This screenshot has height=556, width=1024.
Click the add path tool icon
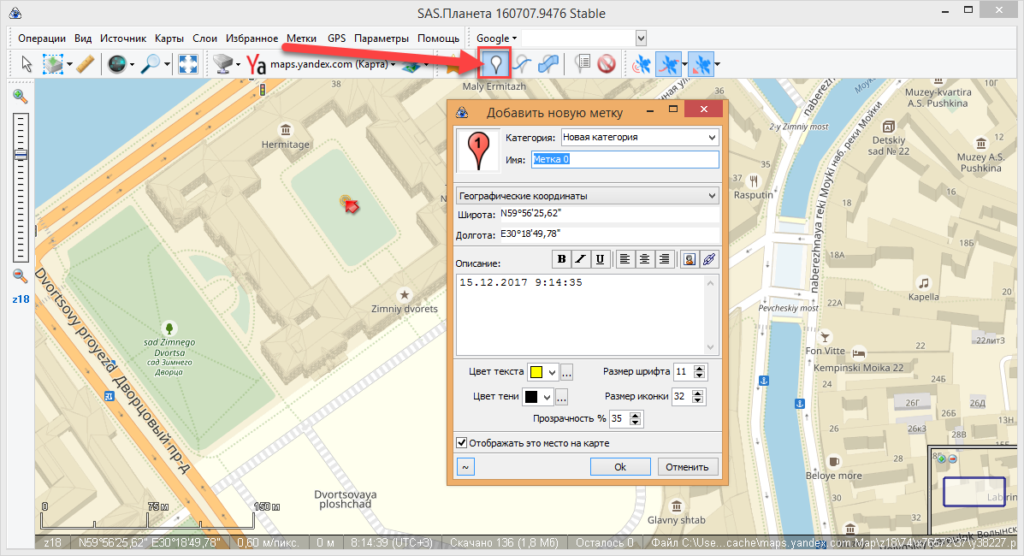pos(521,65)
